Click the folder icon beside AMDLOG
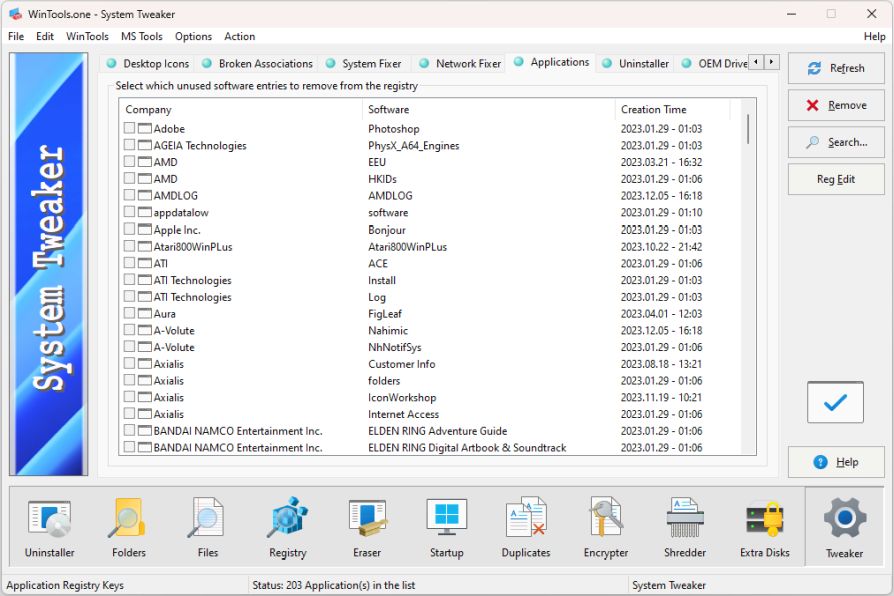This screenshot has height=596, width=894. 145,196
